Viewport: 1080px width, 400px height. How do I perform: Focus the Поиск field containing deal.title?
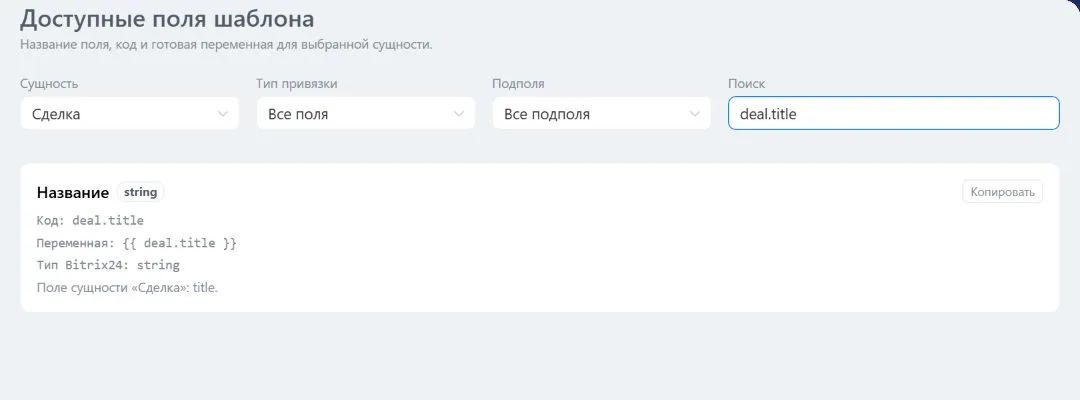click(x=893, y=114)
